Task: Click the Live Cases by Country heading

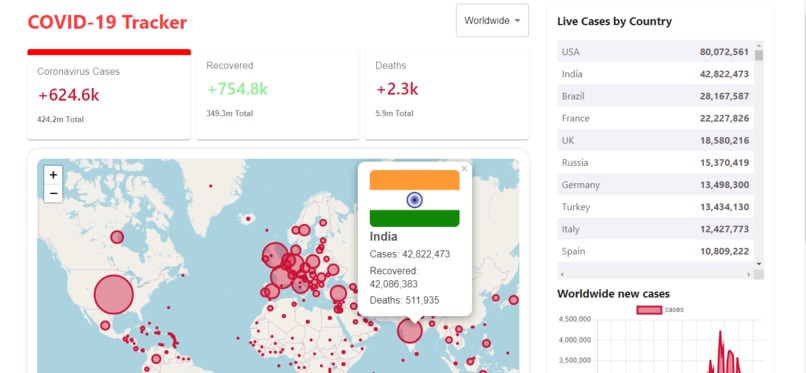Action: 614,22
